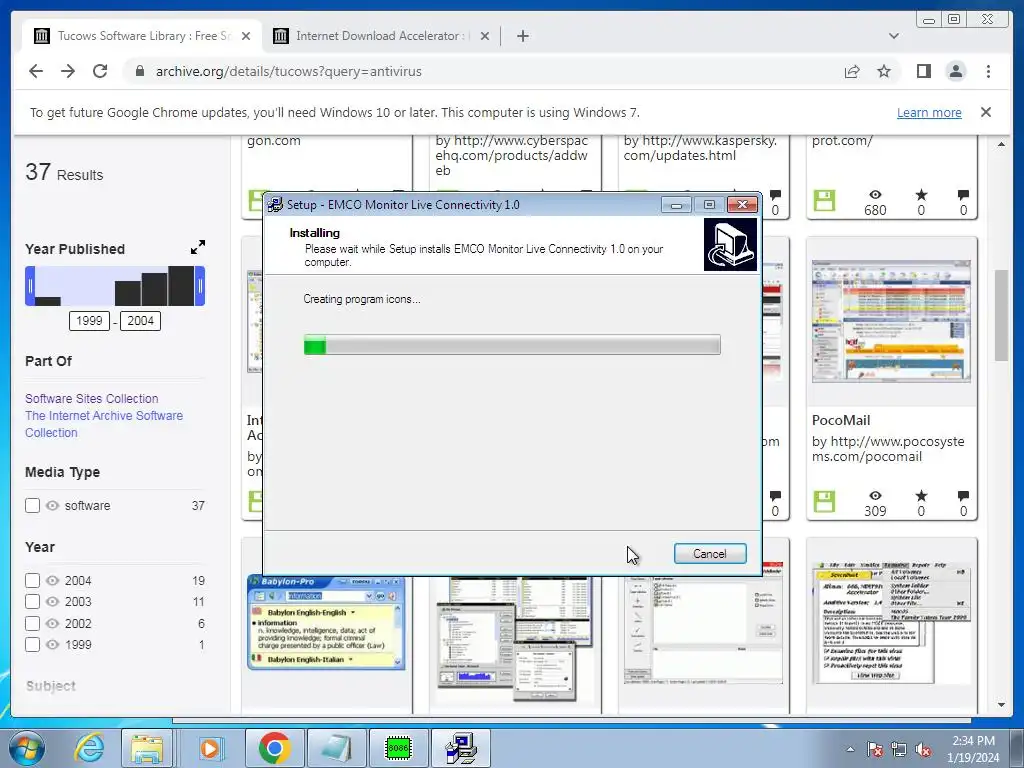Show hidden system tray icons

coord(850,749)
